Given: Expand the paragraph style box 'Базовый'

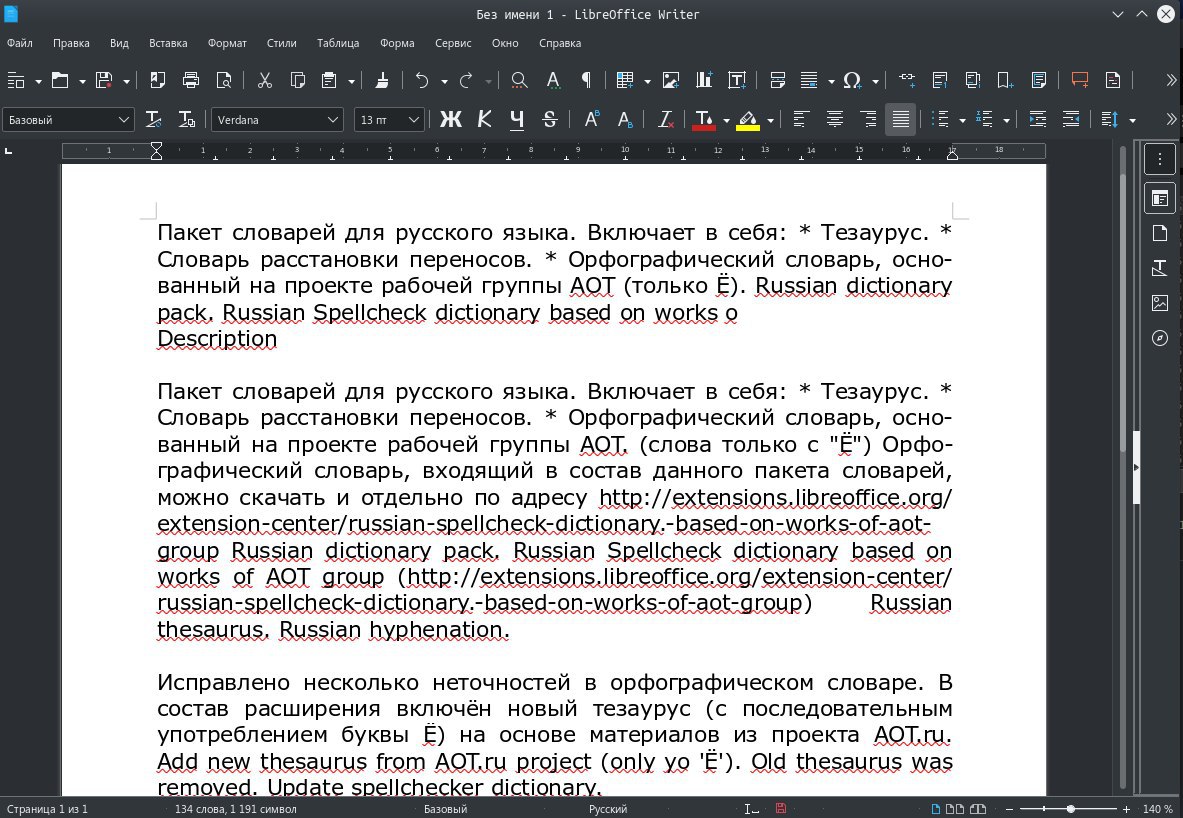Looking at the screenshot, I should 124,120.
